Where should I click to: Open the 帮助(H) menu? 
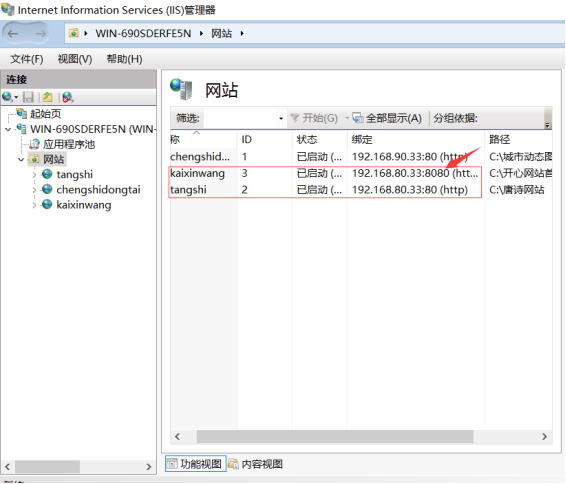(124, 59)
